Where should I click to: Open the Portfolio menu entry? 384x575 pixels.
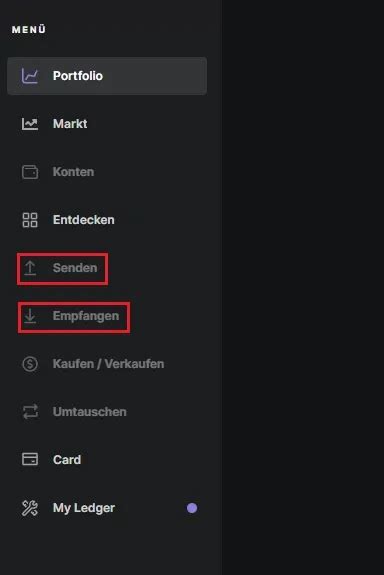tap(107, 76)
